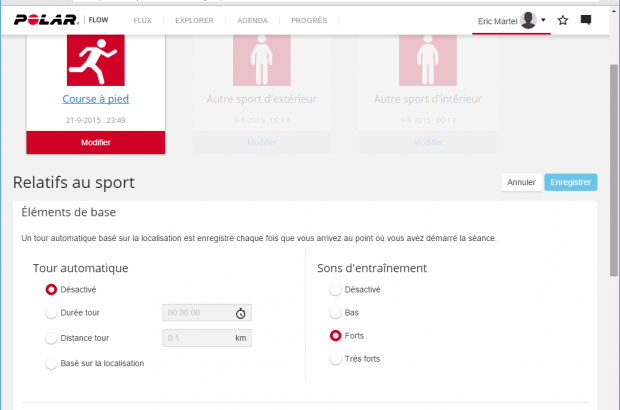This screenshot has width=620, height=410.
Task: Select Basé sur la localisation option
Action: pyautogui.click(x=52, y=363)
